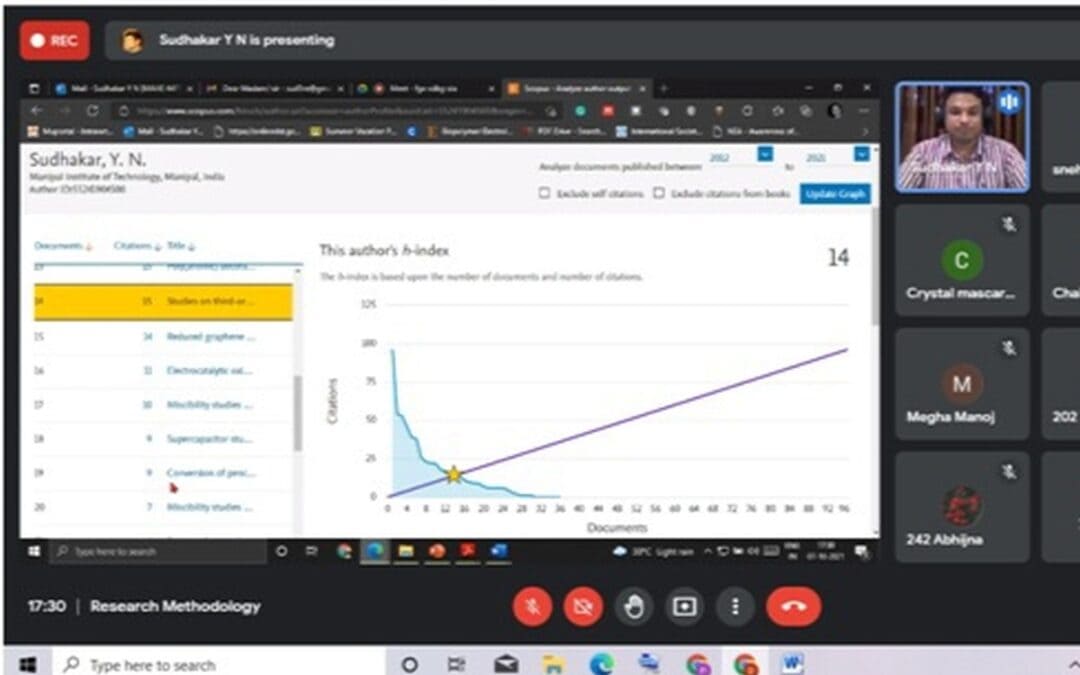The image size is (1080, 675).
Task: Open Microsoft Edge from the bottom taskbar
Action: click(601, 663)
